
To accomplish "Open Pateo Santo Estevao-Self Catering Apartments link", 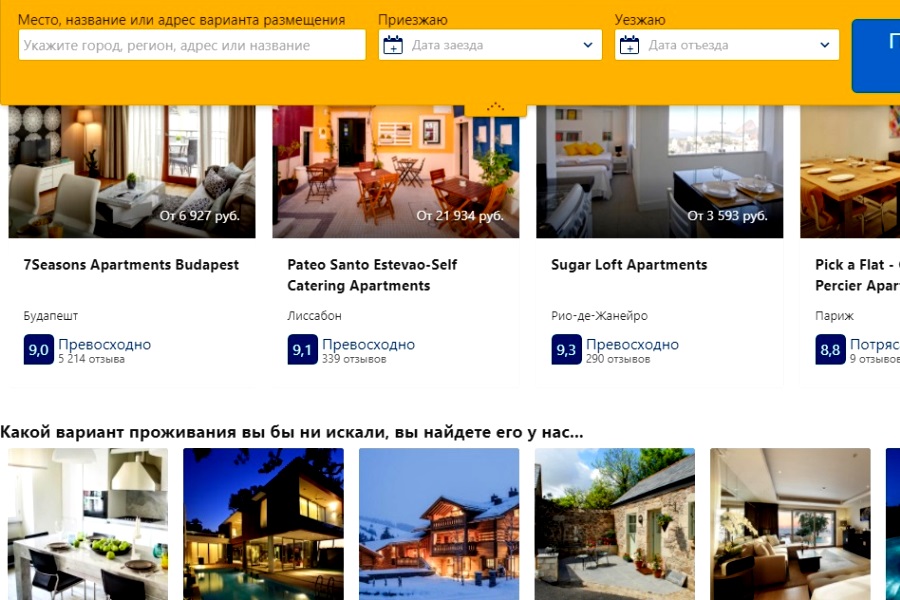I will pos(373,275).
